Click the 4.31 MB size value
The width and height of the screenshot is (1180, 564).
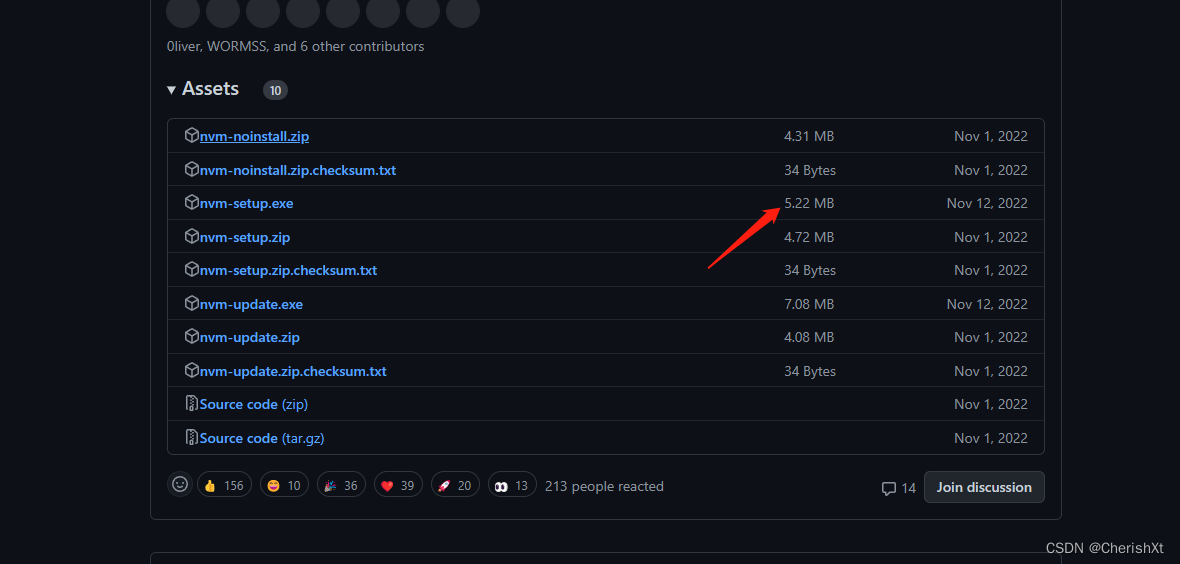(x=809, y=136)
